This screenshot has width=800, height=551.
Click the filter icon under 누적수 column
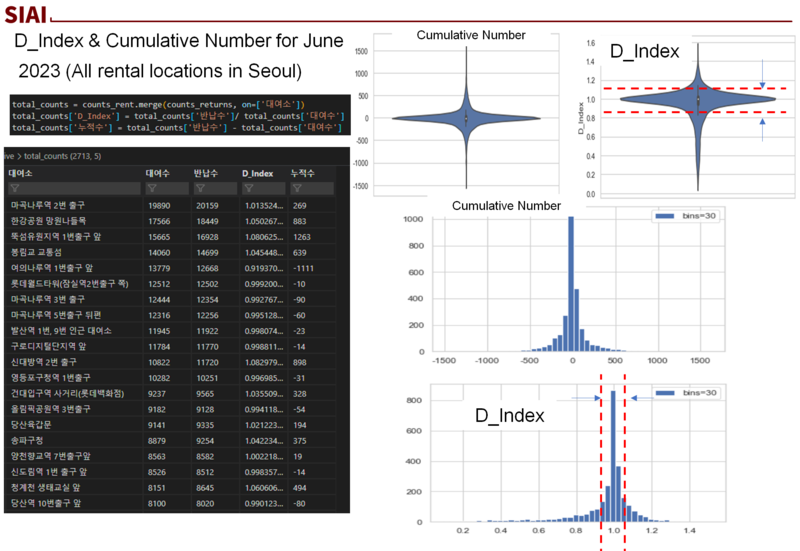click(x=295, y=188)
